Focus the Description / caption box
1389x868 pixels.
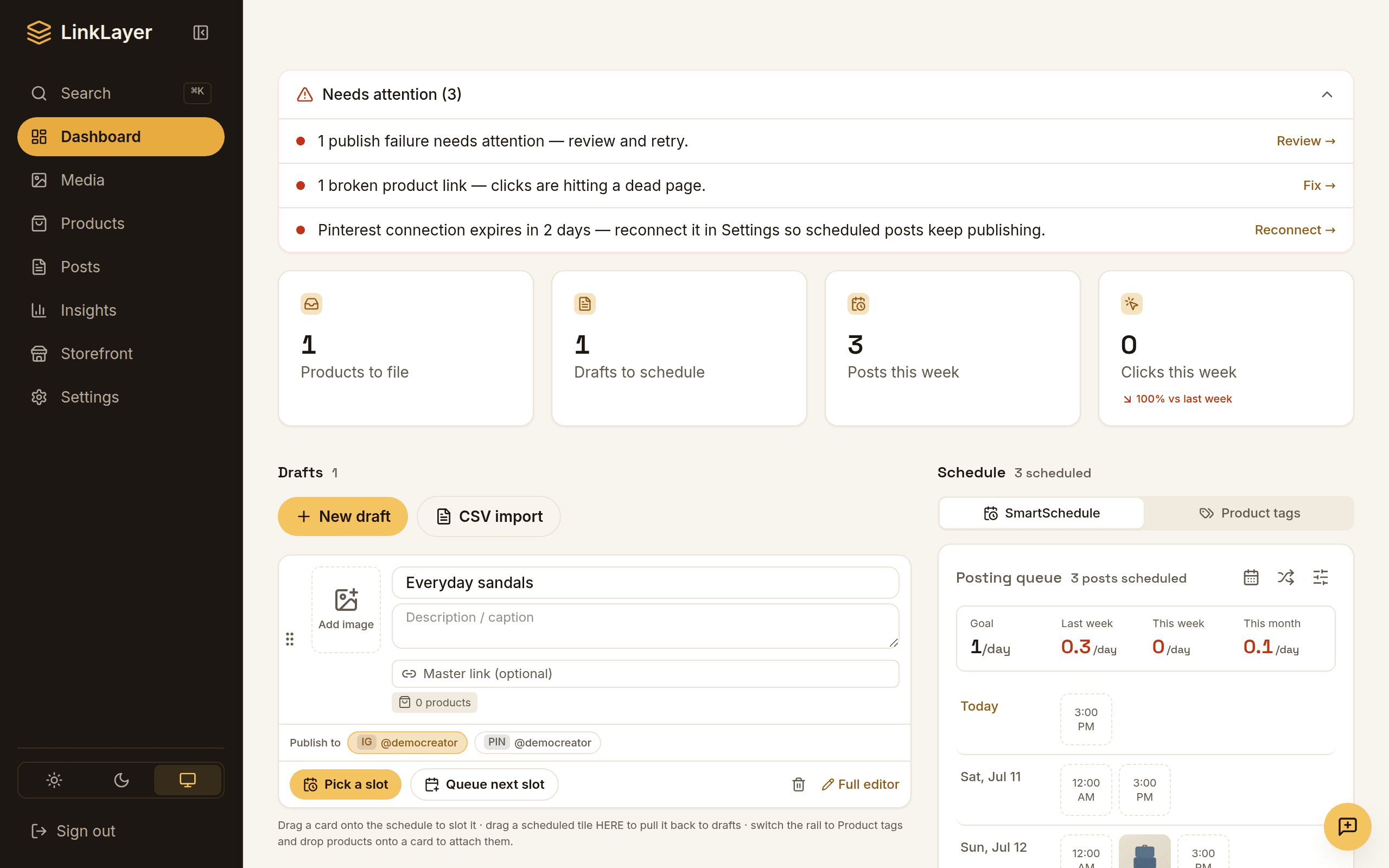(x=645, y=626)
